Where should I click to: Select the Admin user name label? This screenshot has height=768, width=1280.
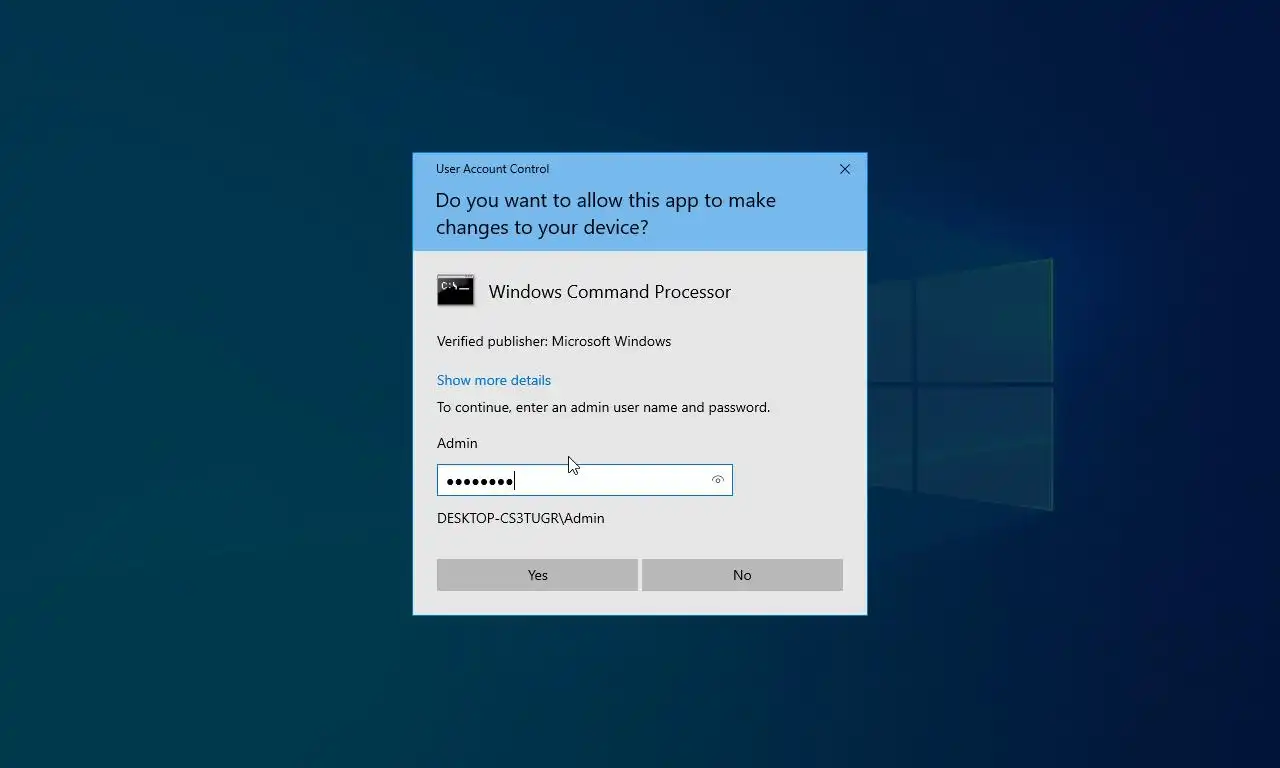click(x=457, y=443)
